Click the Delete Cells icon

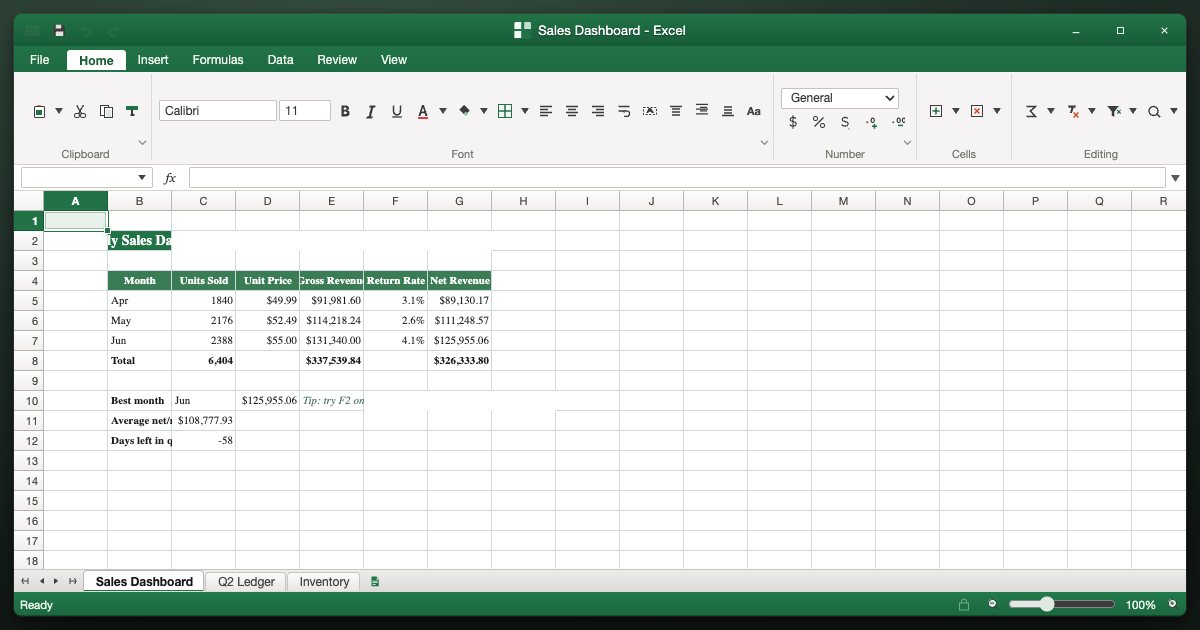977,111
